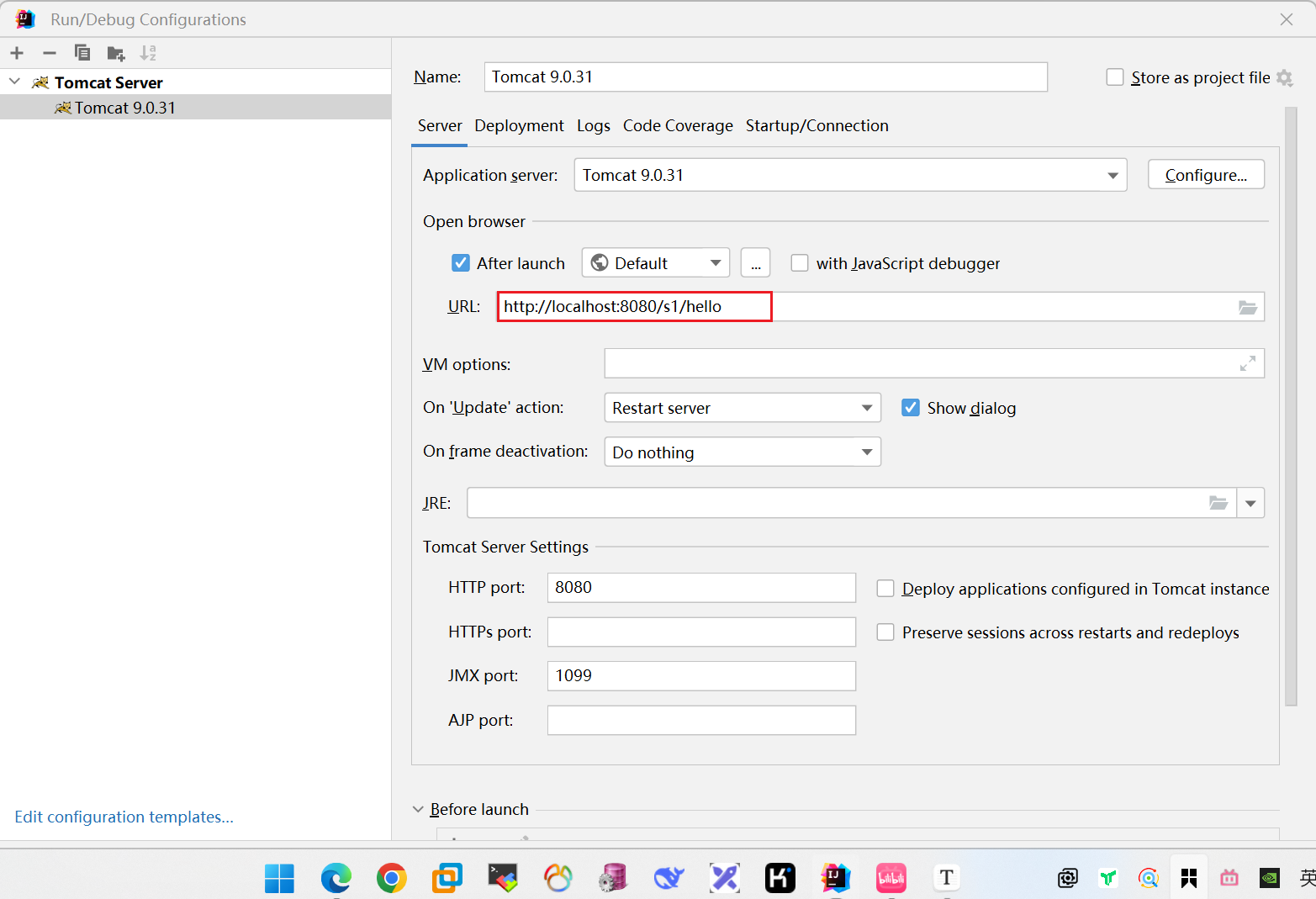Click the AJP port field
Screen dimensions: 1316x899
(x=701, y=720)
